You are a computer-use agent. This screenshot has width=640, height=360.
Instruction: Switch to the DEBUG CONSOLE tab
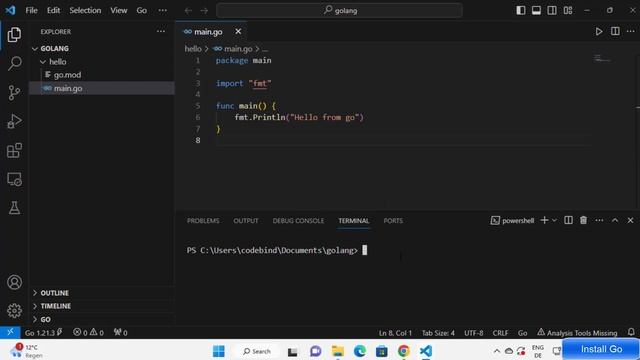pos(298,220)
